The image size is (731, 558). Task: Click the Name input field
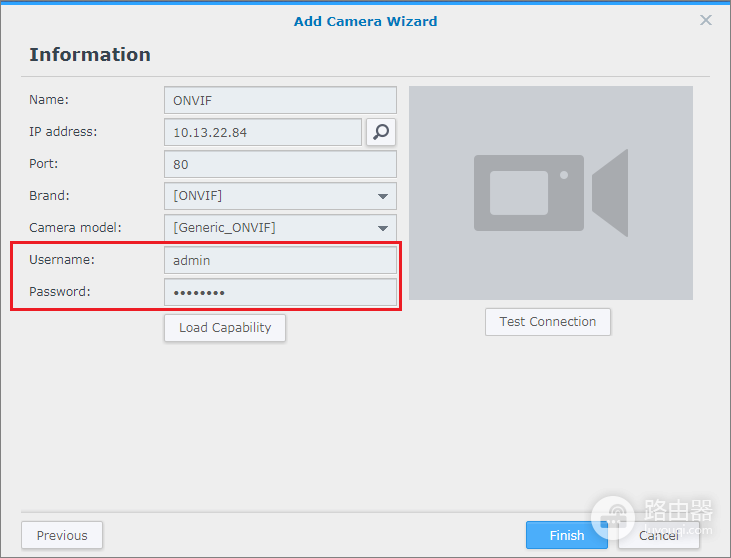[280, 100]
